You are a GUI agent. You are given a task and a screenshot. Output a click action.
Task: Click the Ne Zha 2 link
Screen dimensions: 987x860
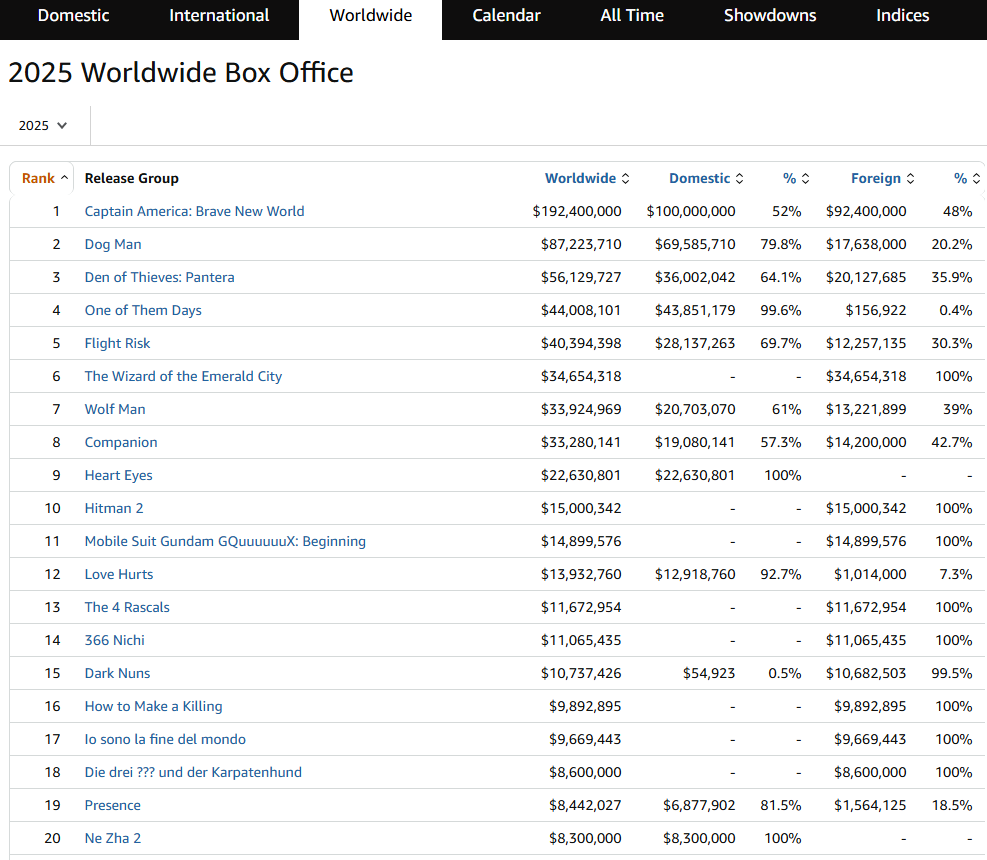tap(112, 838)
